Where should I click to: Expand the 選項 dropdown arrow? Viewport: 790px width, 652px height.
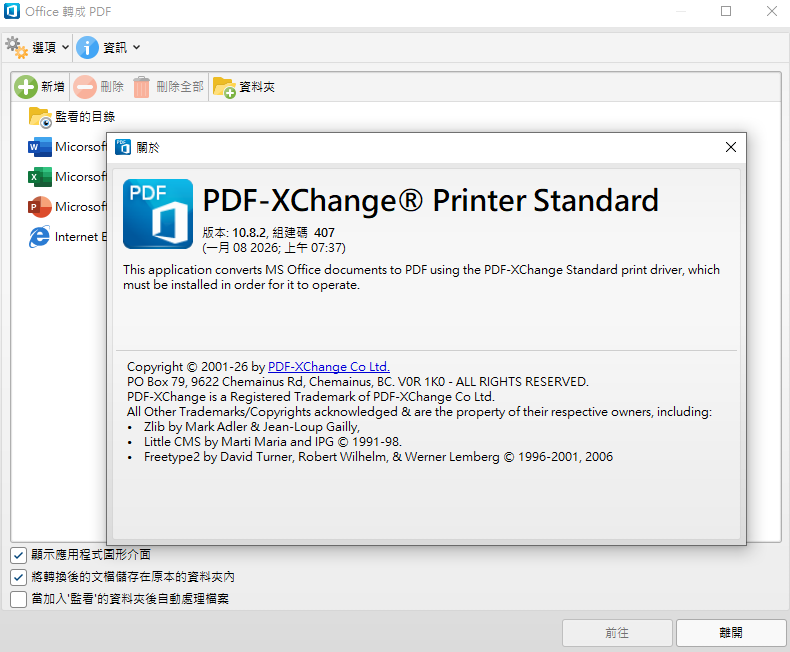click(65, 47)
